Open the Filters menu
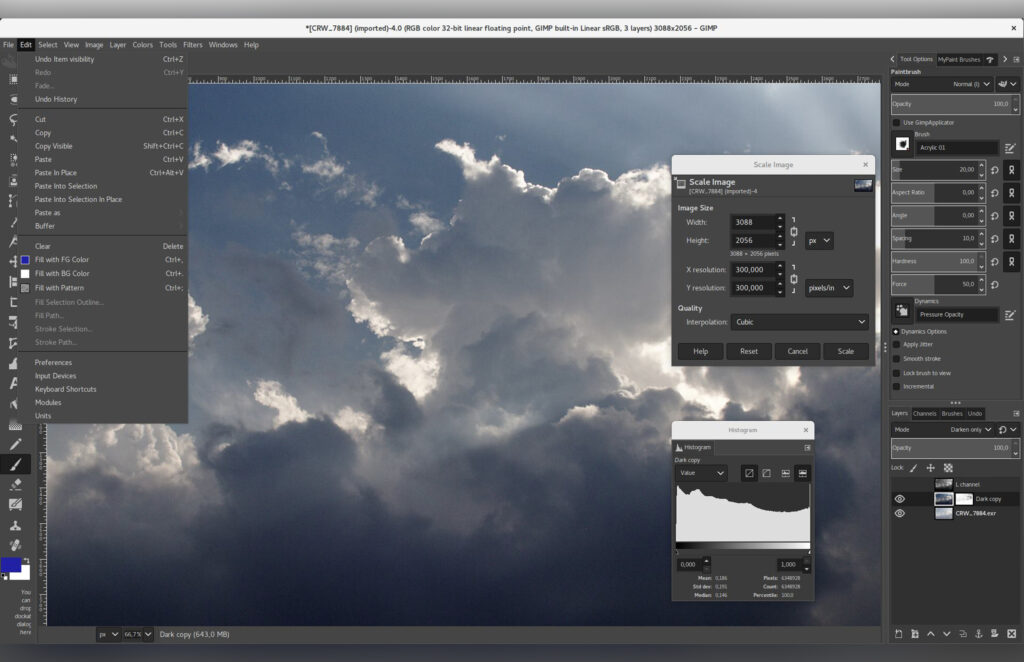The width and height of the screenshot is (1024, 662). [x=193, y=44]
